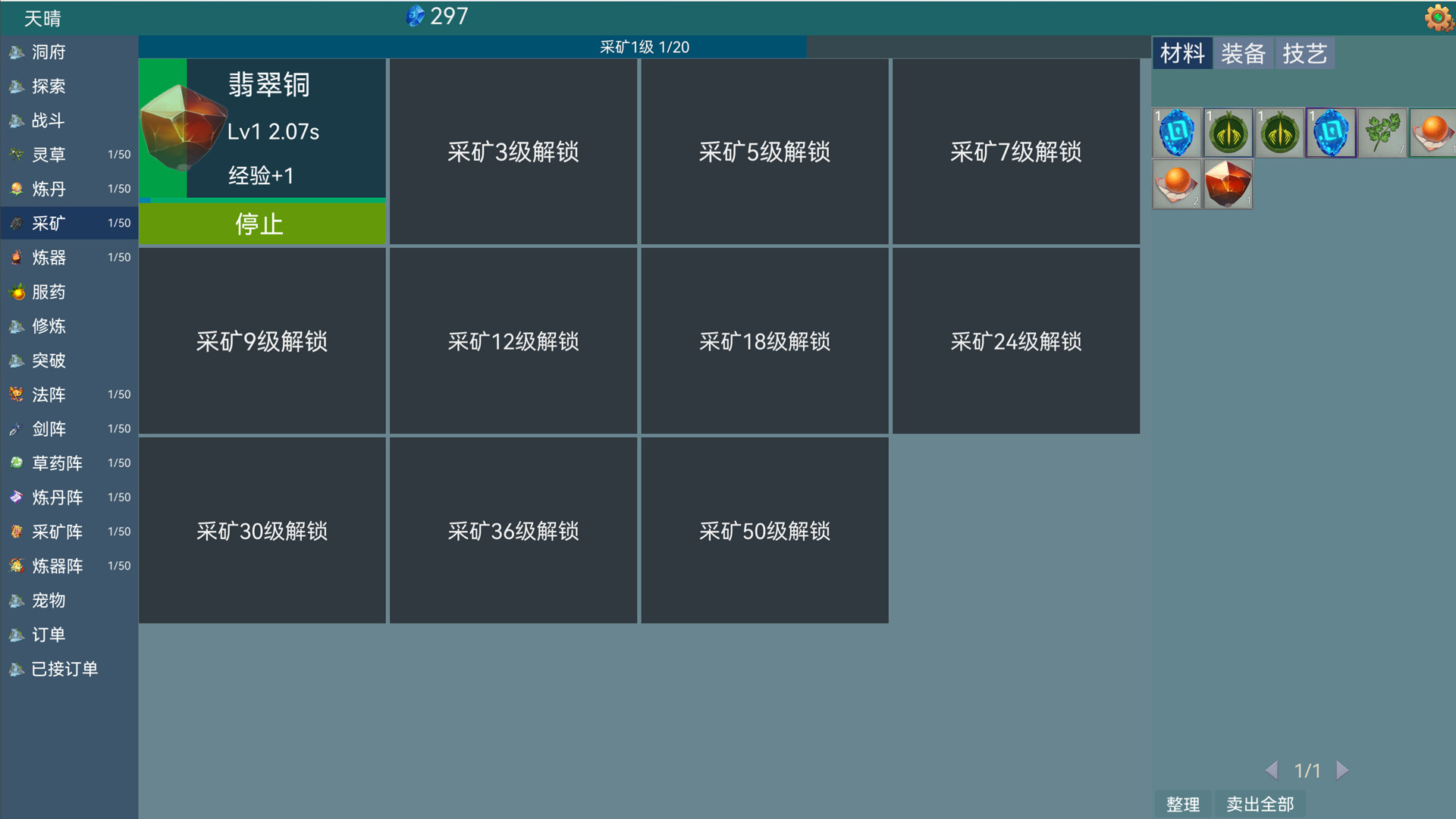This screenshot has height=819, width=1456.
Task: Select the purple-bordered blue rune stone
Action: pyautogui.click(x=1331, y=133)
